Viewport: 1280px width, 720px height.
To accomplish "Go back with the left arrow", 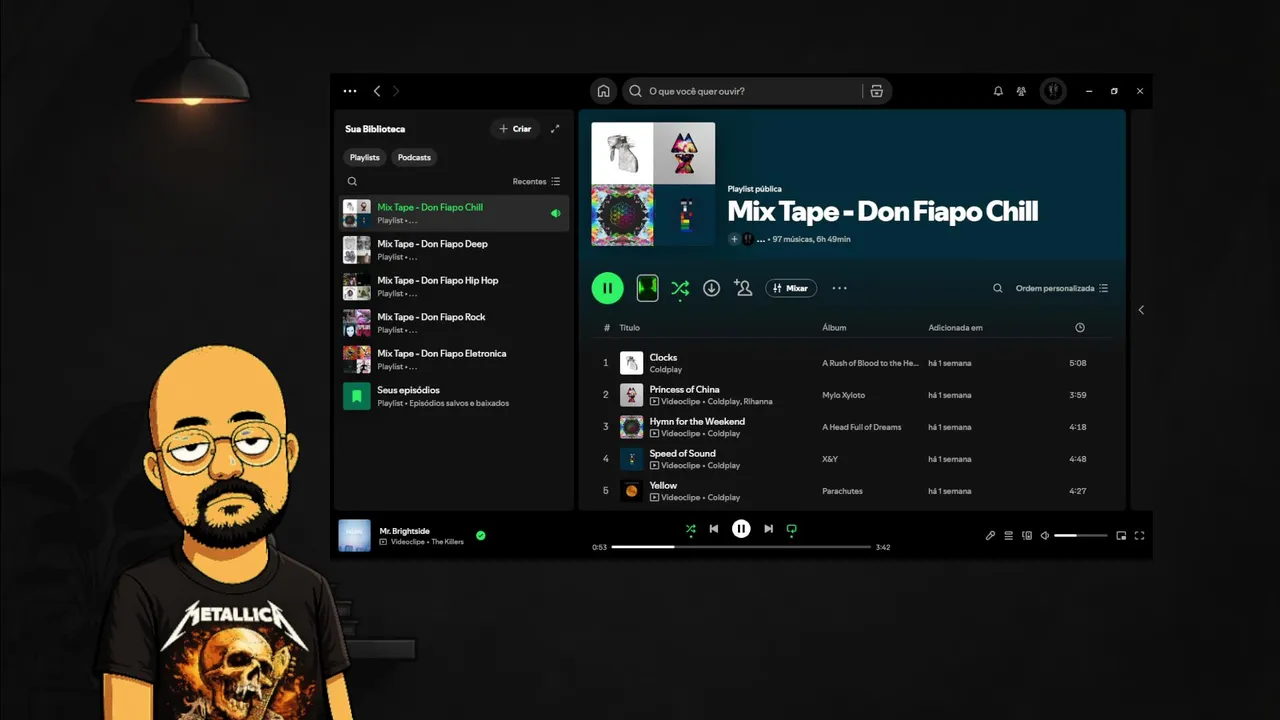I will pyautogui.click(x=377, y=91).
